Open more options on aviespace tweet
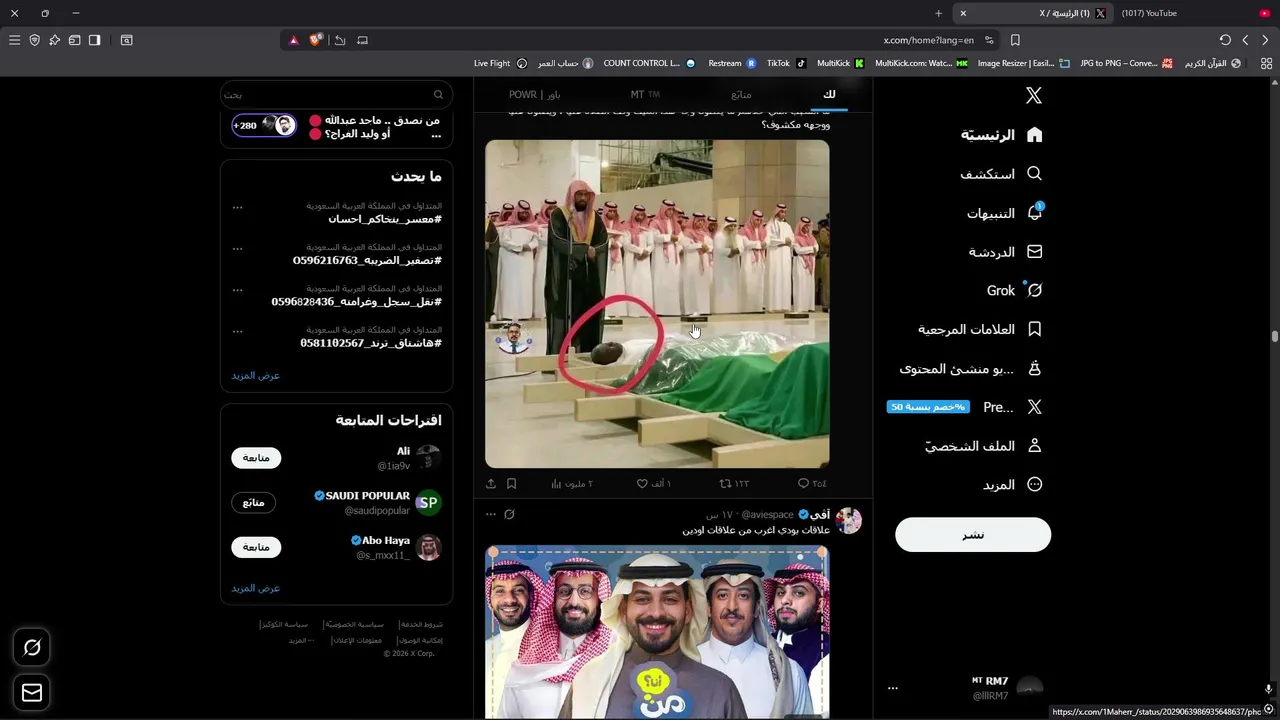The width and height of the screenshot is (1280, 720). (x=490, y=514)
